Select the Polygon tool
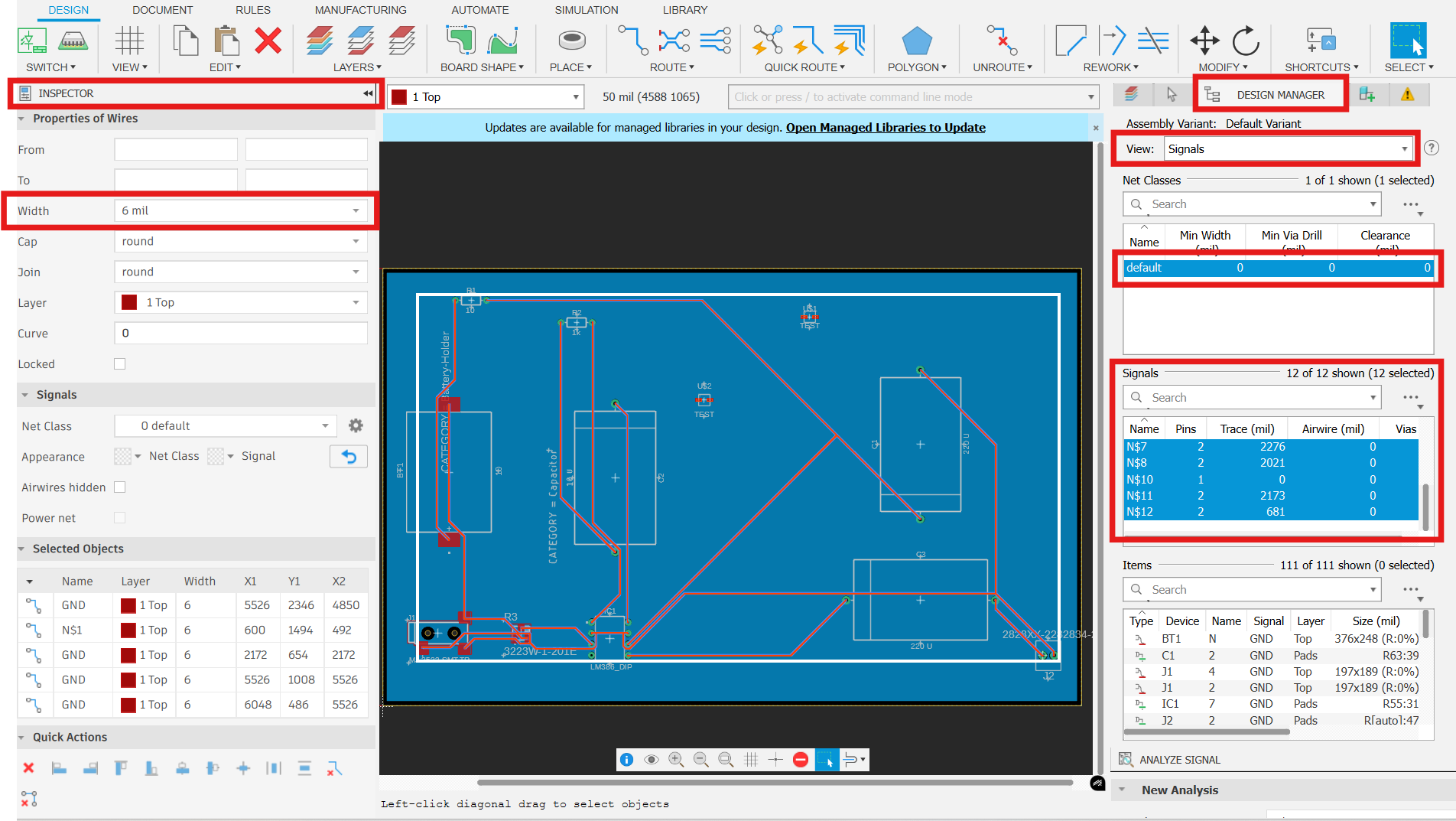This screenshot has width=1456, height=821. [916, 47]
